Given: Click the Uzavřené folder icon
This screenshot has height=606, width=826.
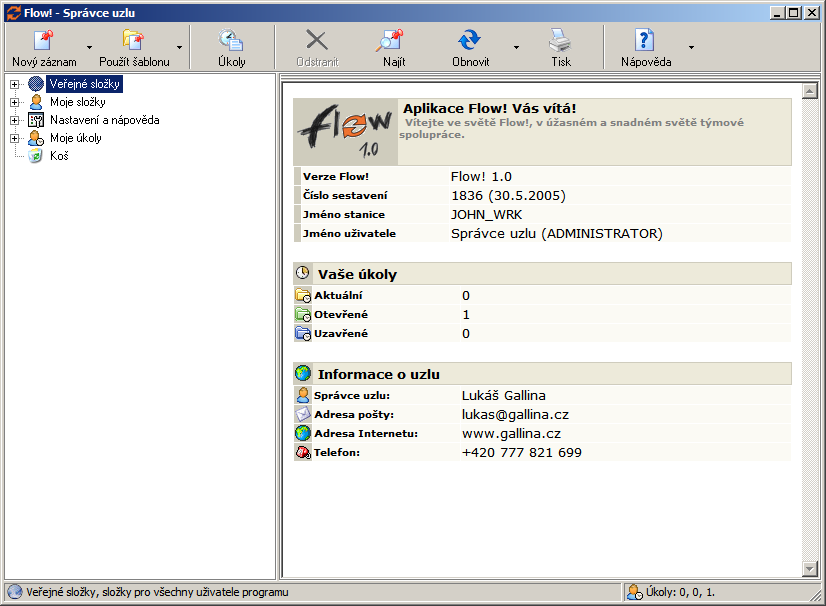Looking at the screenshot, I should pos(303,334).
